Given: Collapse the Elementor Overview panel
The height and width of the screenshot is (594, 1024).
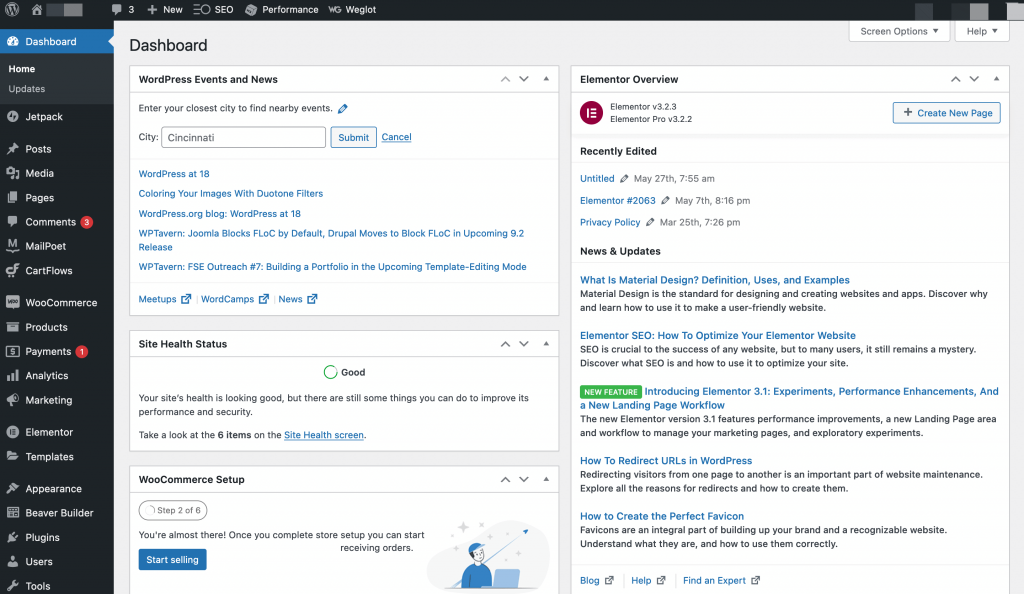Looking at the screenshot, I should tap(996, 79).
